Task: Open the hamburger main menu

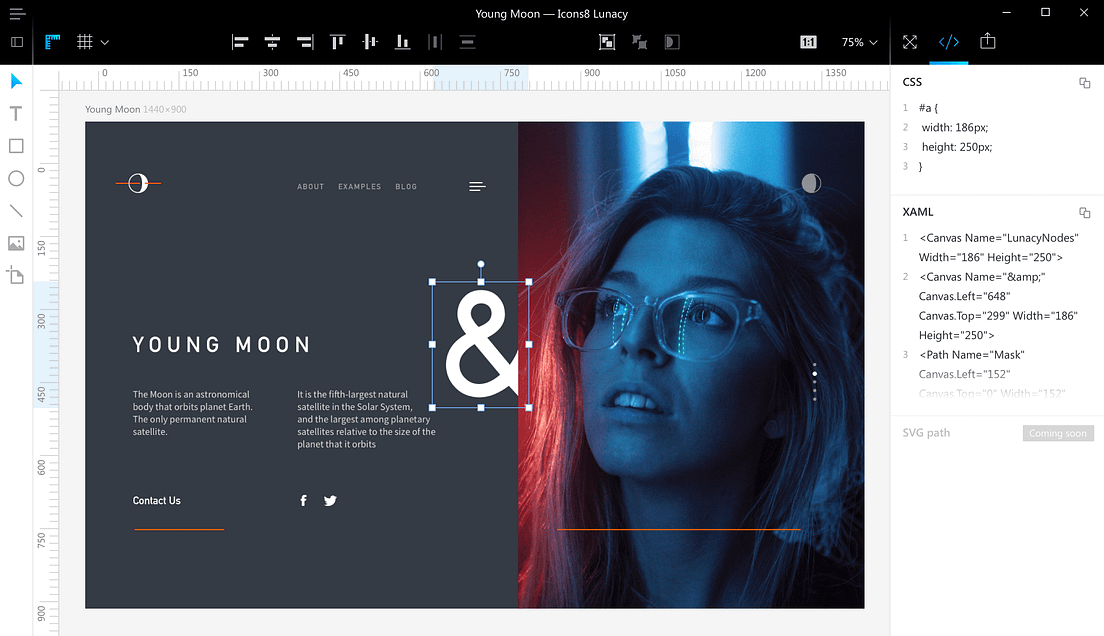Action: [x=17, y=13]
